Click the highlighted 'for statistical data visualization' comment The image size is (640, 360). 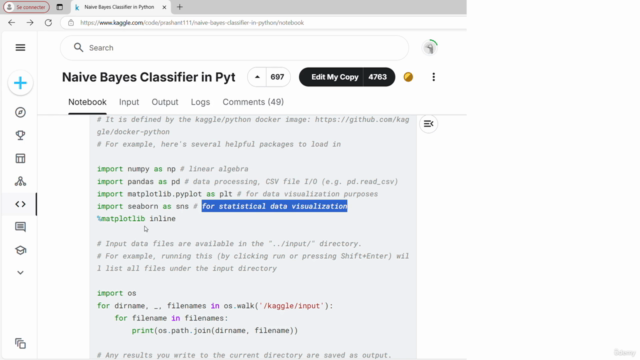274,206
